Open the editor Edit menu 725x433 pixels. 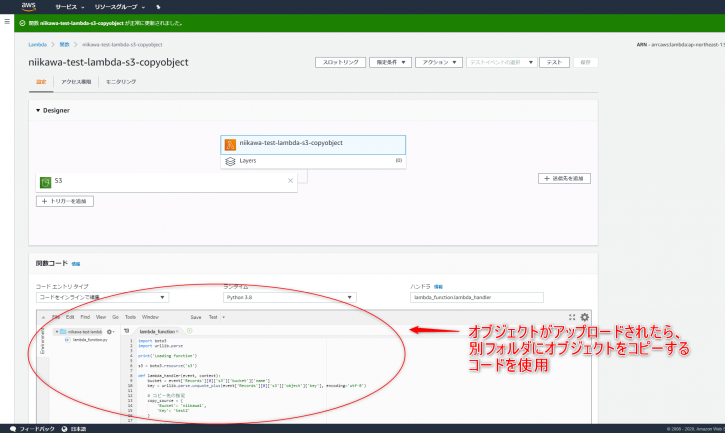point(70,317)
